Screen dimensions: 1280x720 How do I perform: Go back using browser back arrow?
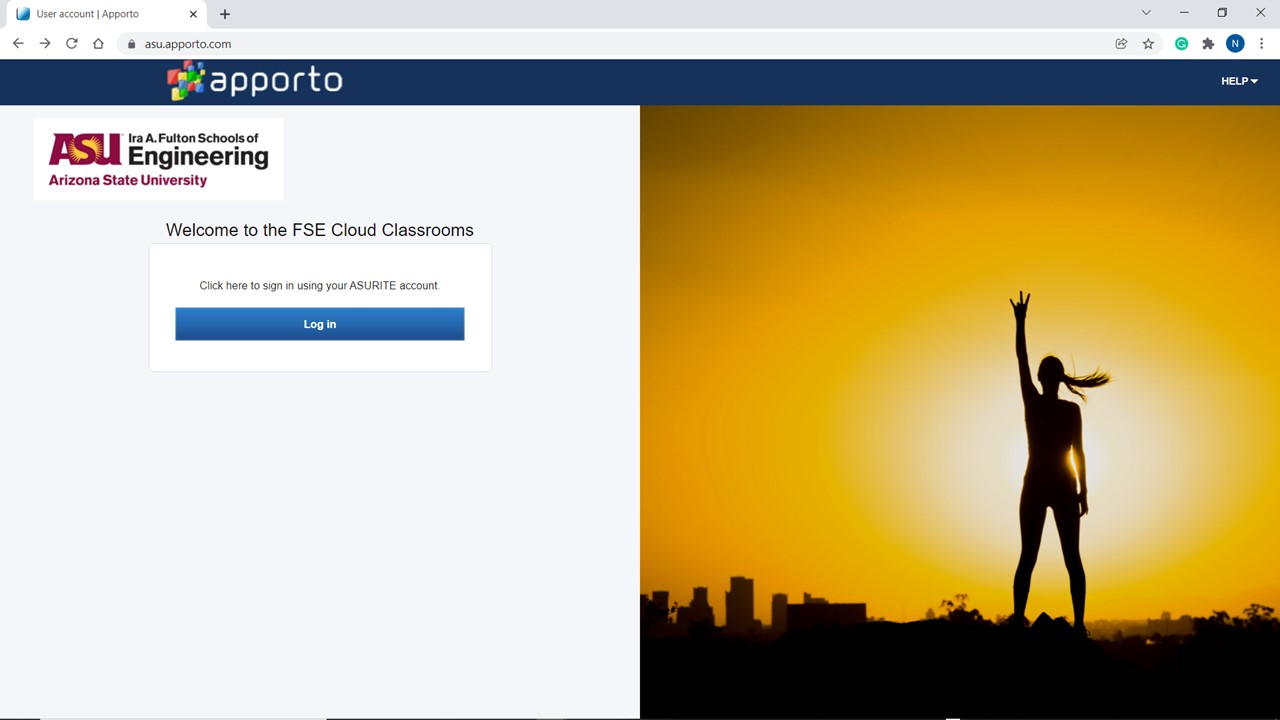click(x=18, y=44)
